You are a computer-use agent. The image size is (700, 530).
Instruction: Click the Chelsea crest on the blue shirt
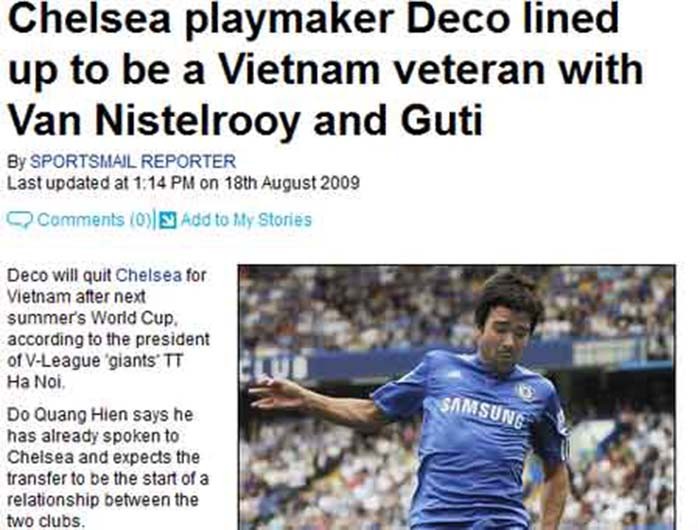[526, 392]
